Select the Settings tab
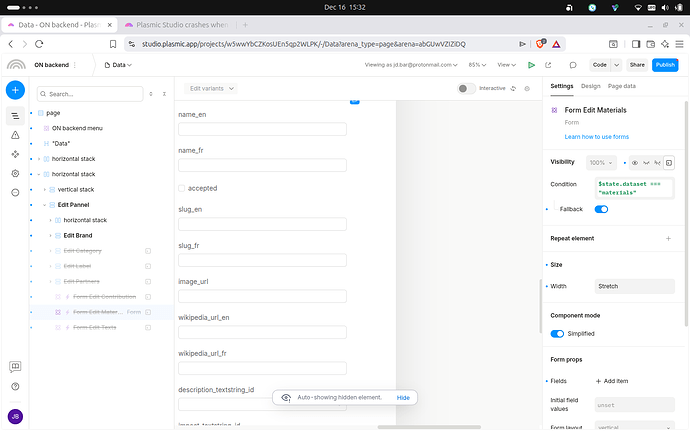The width and height of the screenshot is (690, 431). click(x=562, y=86)
